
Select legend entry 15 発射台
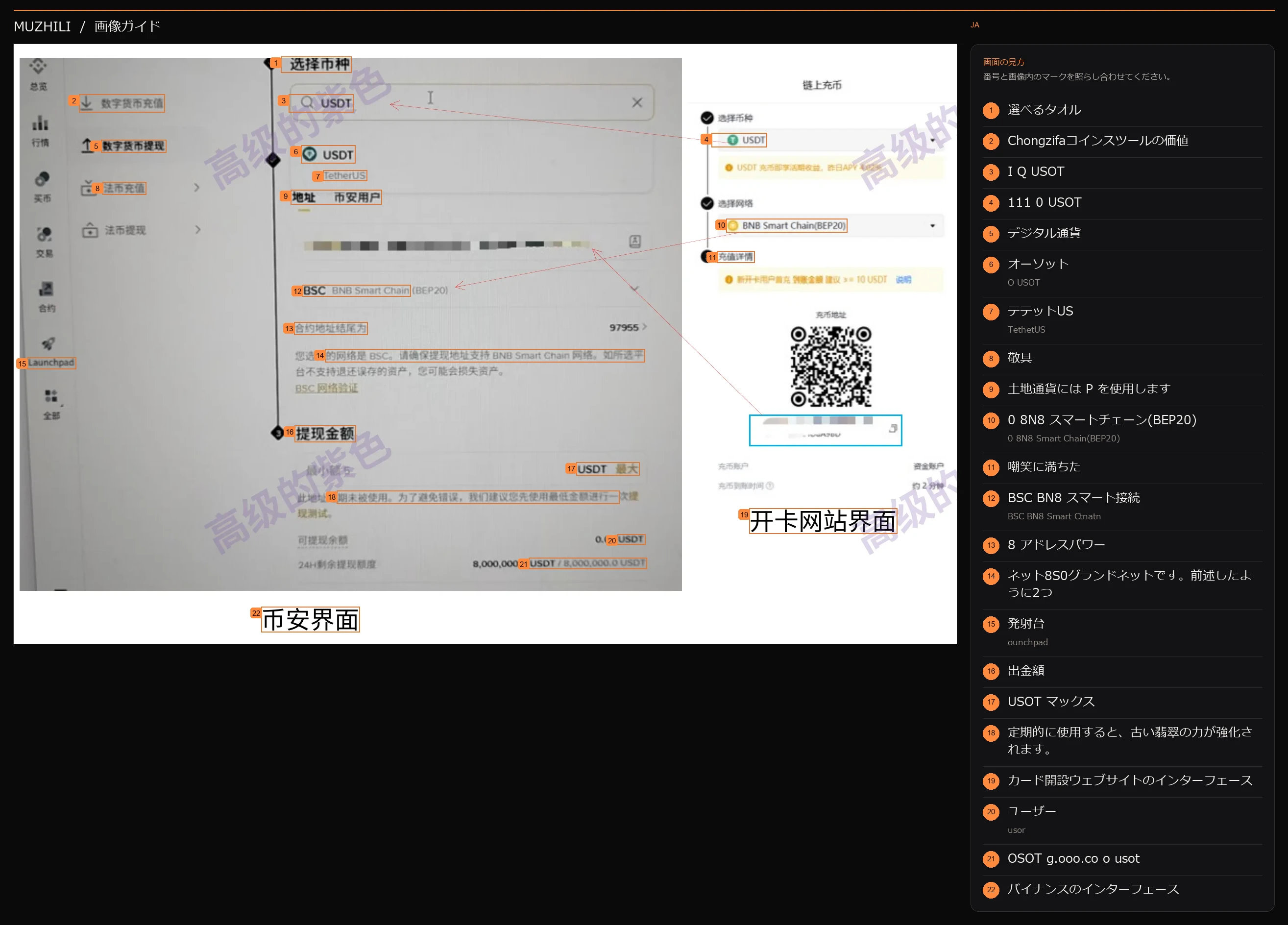[1122, 632]
